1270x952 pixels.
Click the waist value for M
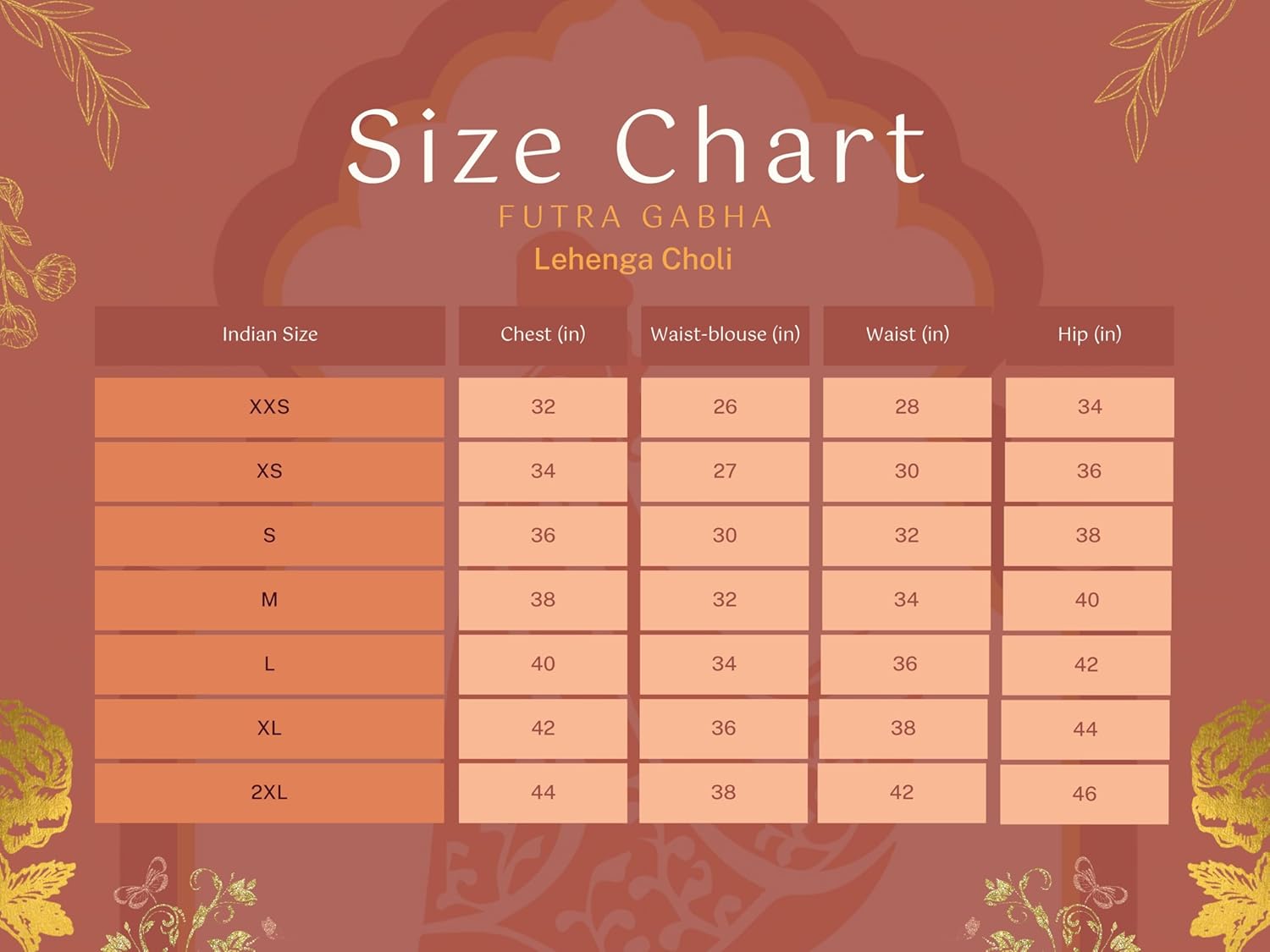coord(906,600)
